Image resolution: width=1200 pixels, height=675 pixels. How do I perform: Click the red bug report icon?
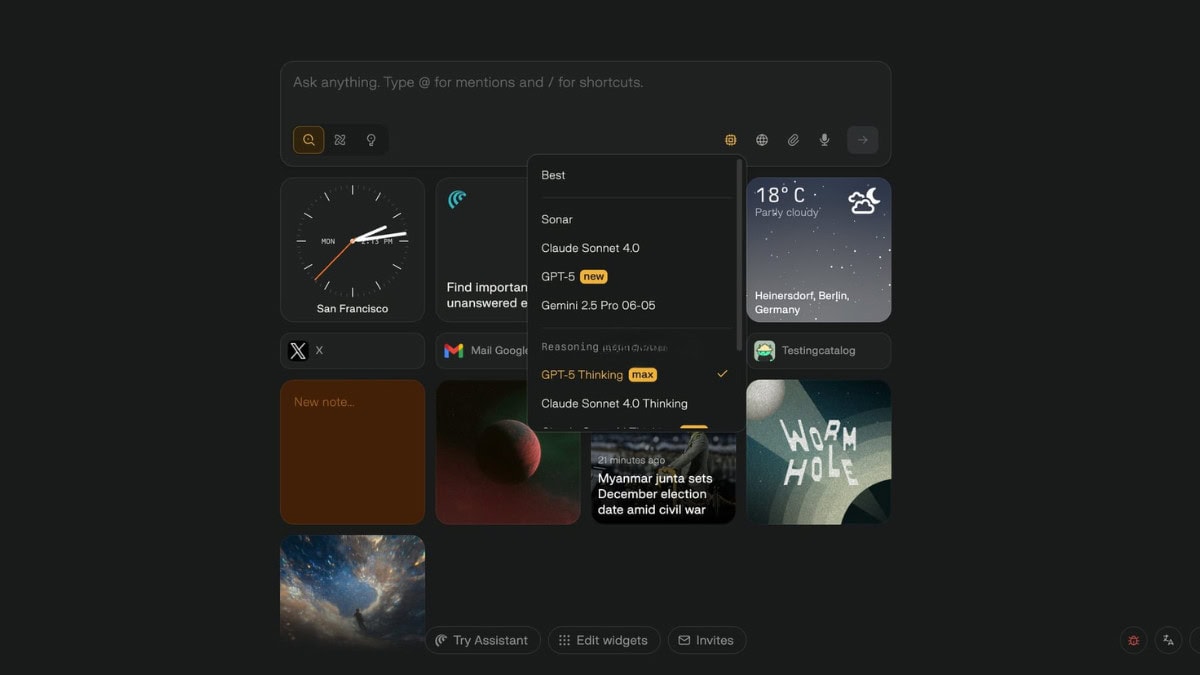pyautogui.click(x=1133, y=640)
